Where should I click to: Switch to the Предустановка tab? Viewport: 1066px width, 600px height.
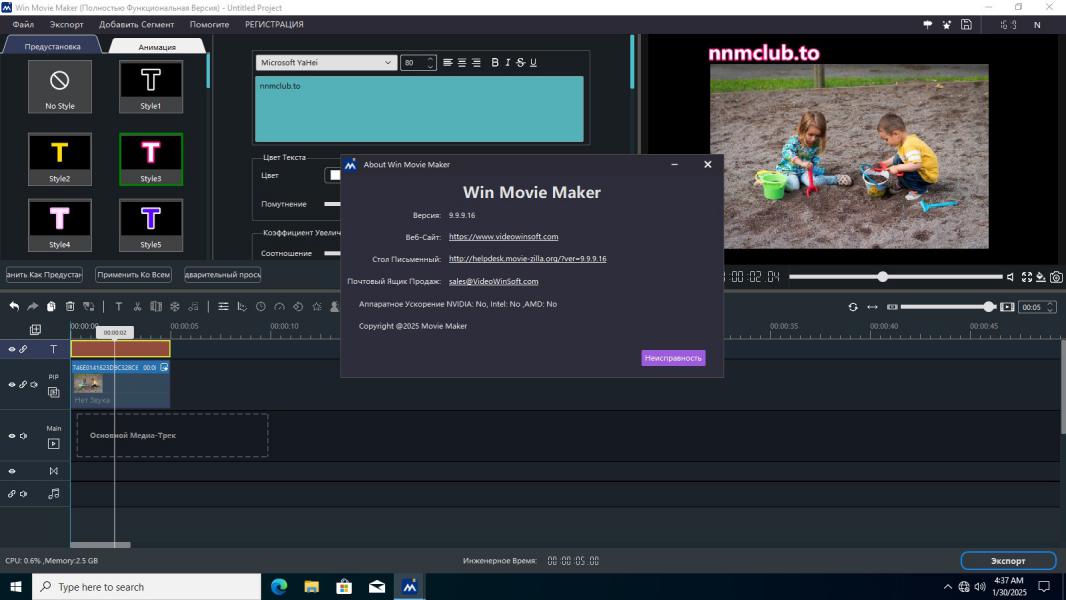[52, 46]
